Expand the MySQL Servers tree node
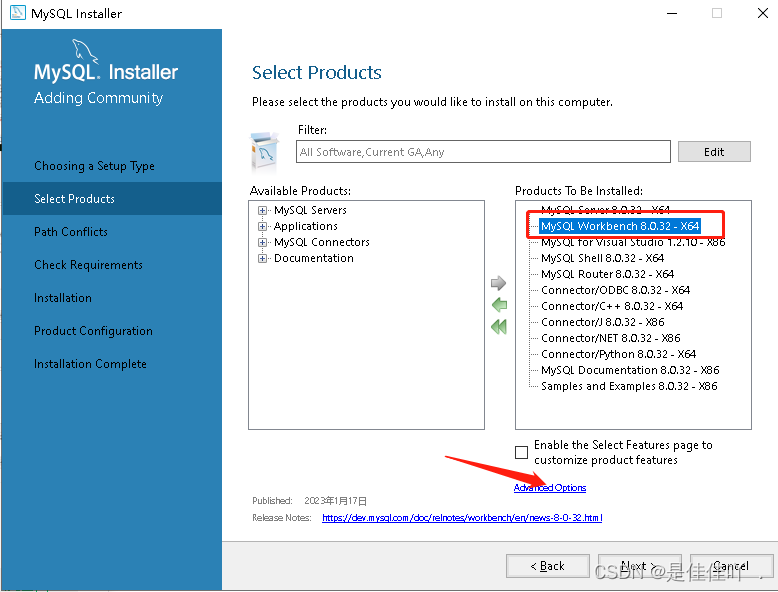This screenshot has width=778, height=592. tap(262, 210)
